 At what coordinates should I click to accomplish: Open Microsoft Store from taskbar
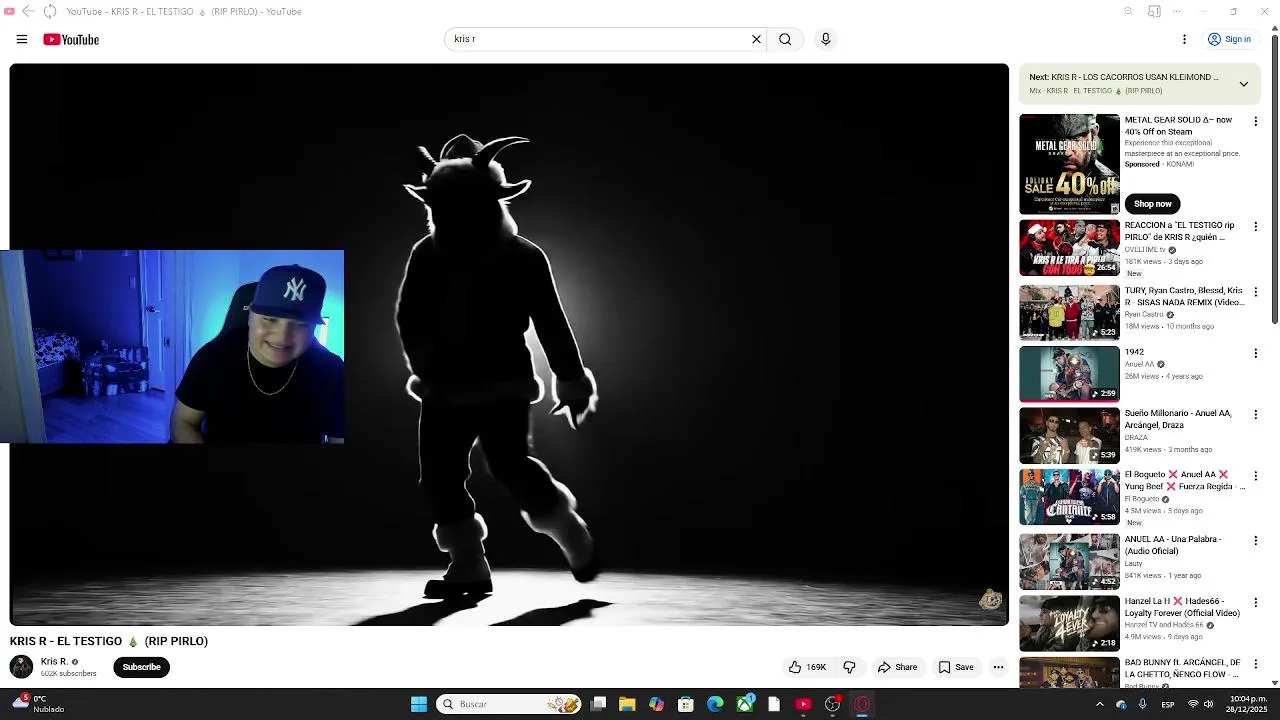686,704
